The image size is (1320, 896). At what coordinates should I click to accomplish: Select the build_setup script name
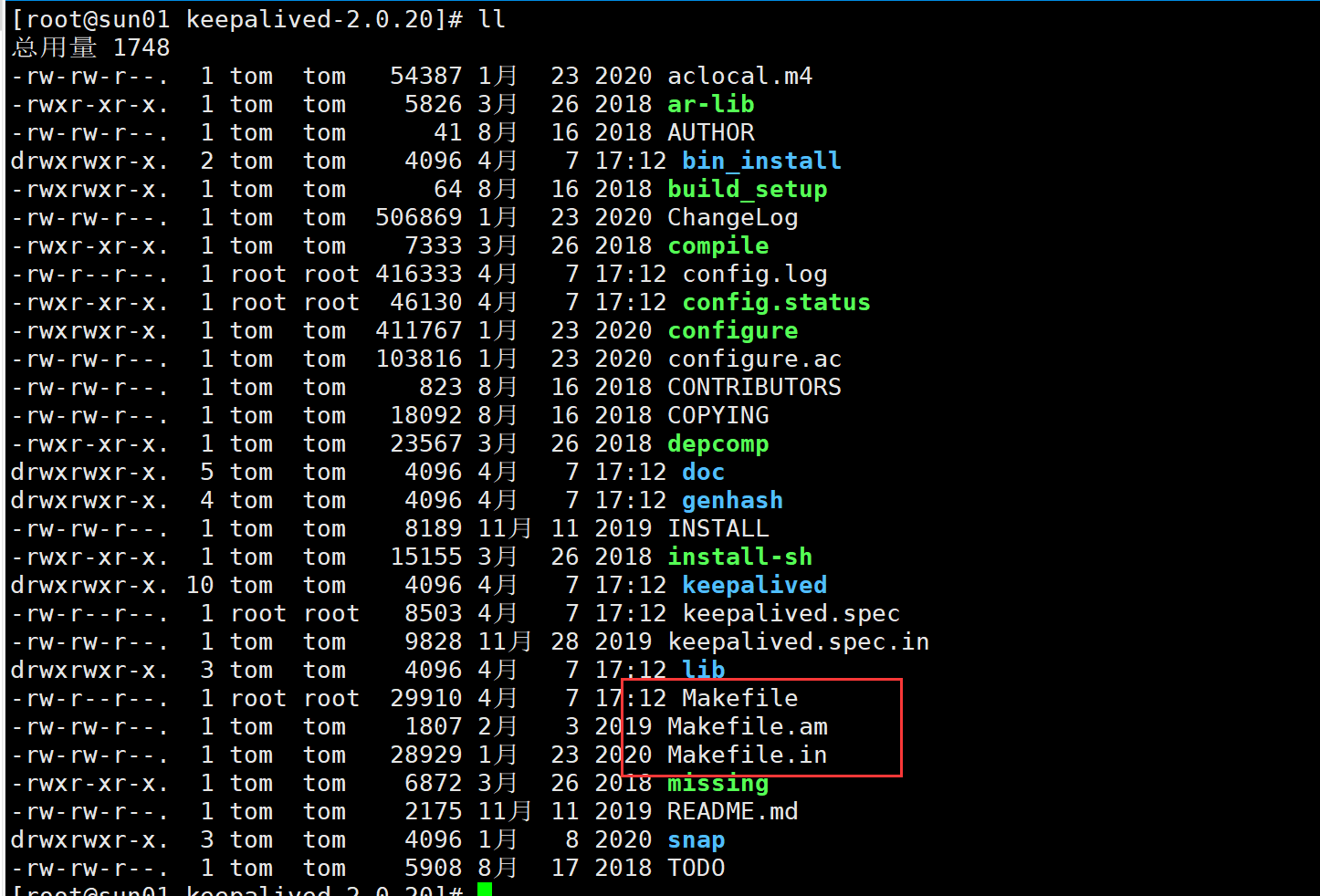pyautogui.click(x=748, y=189)
